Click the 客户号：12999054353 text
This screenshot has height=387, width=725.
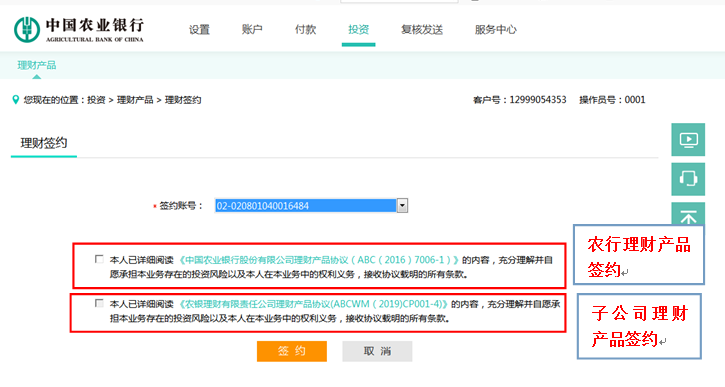coord(520,100)
